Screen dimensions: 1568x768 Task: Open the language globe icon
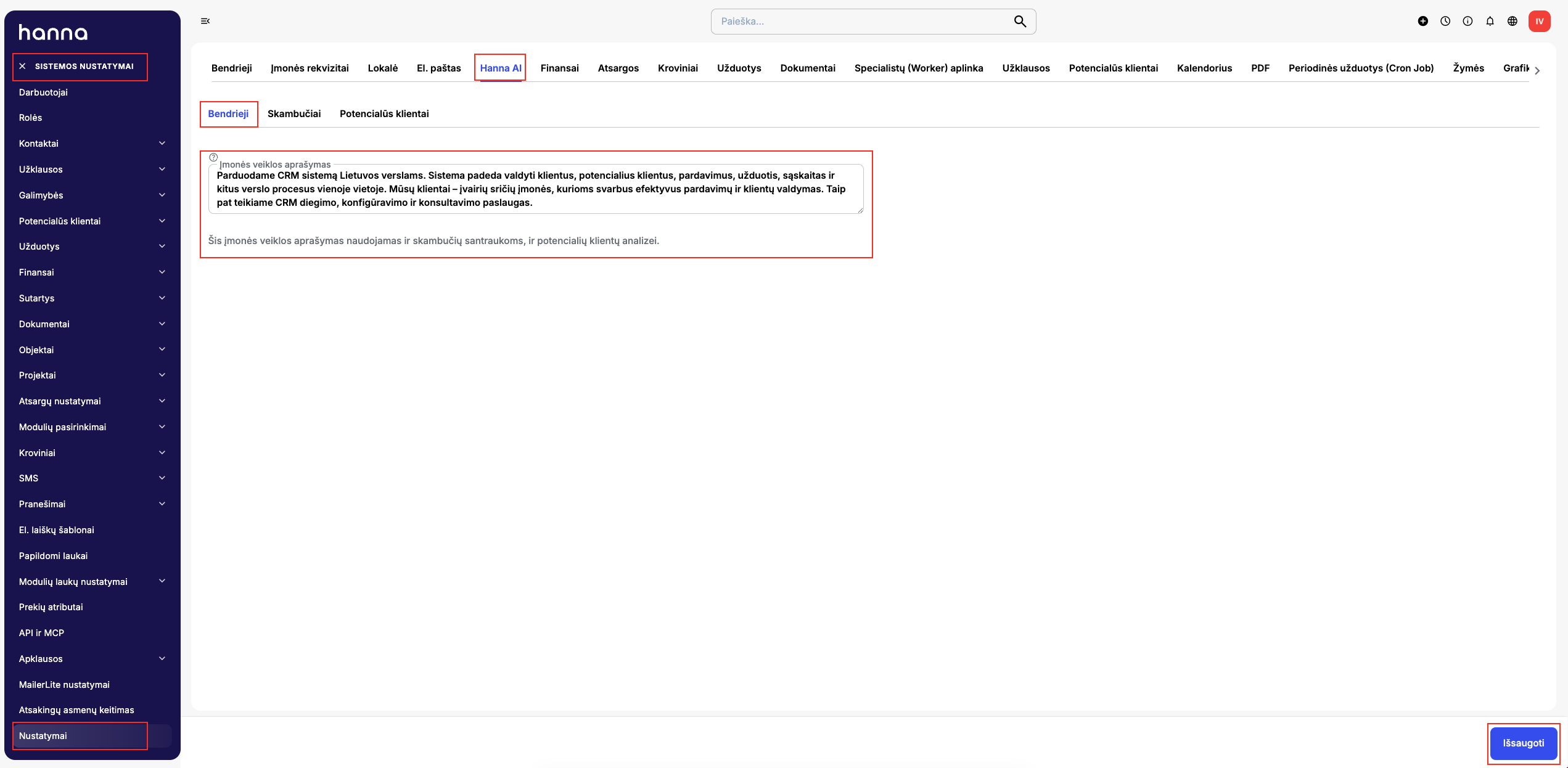1512,21
